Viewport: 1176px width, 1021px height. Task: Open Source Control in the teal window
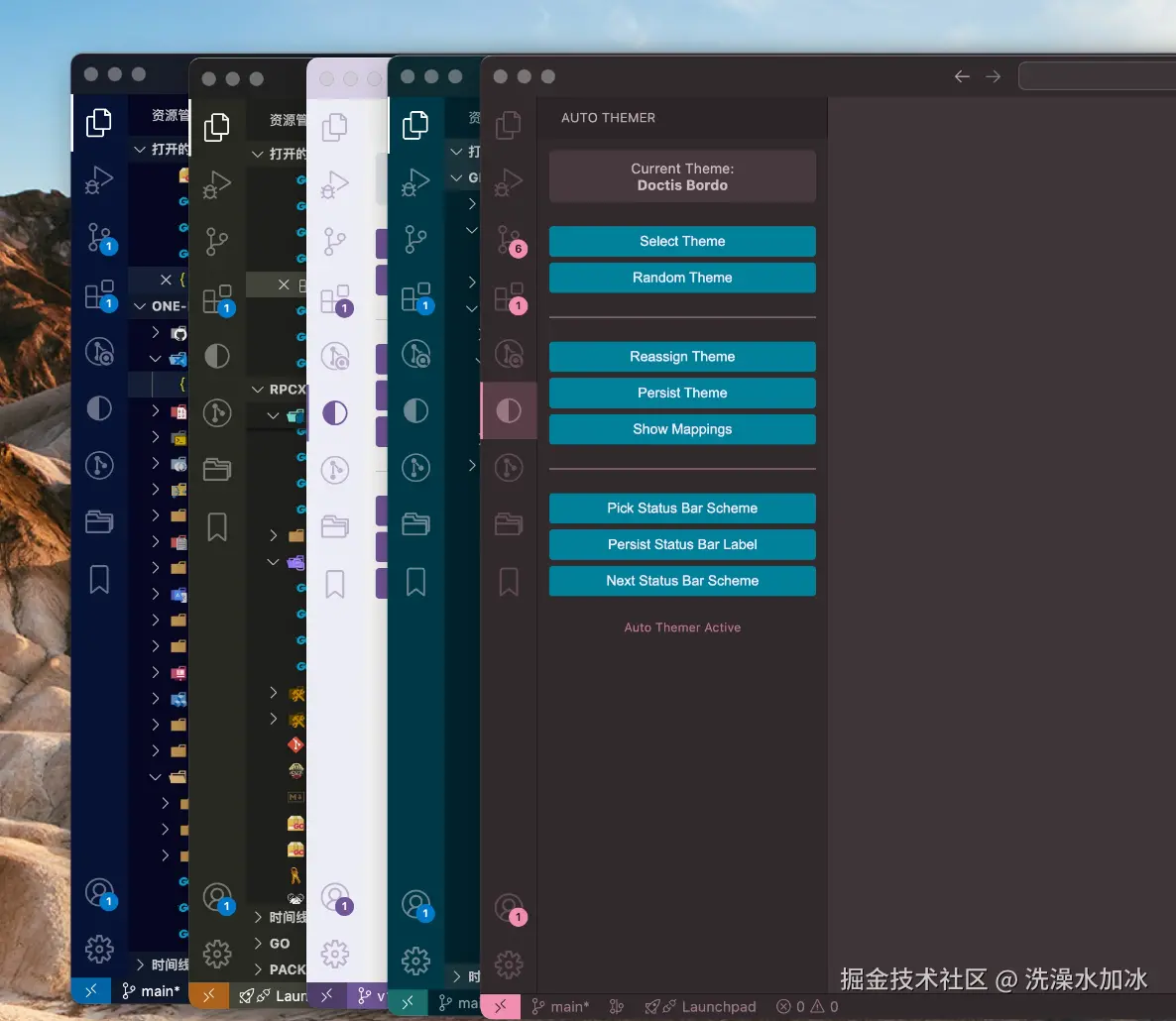pyautogui.click(x=415, y=240)
